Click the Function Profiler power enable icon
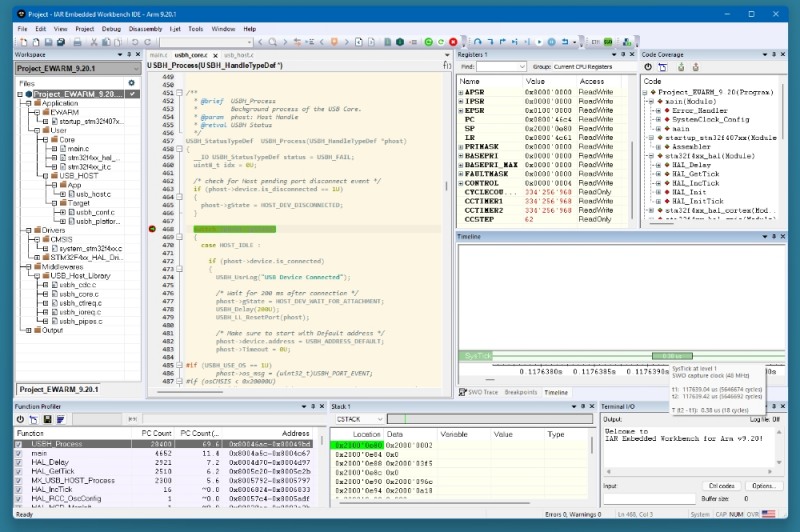Screen dimensions: 800x532 coord(20,419)
